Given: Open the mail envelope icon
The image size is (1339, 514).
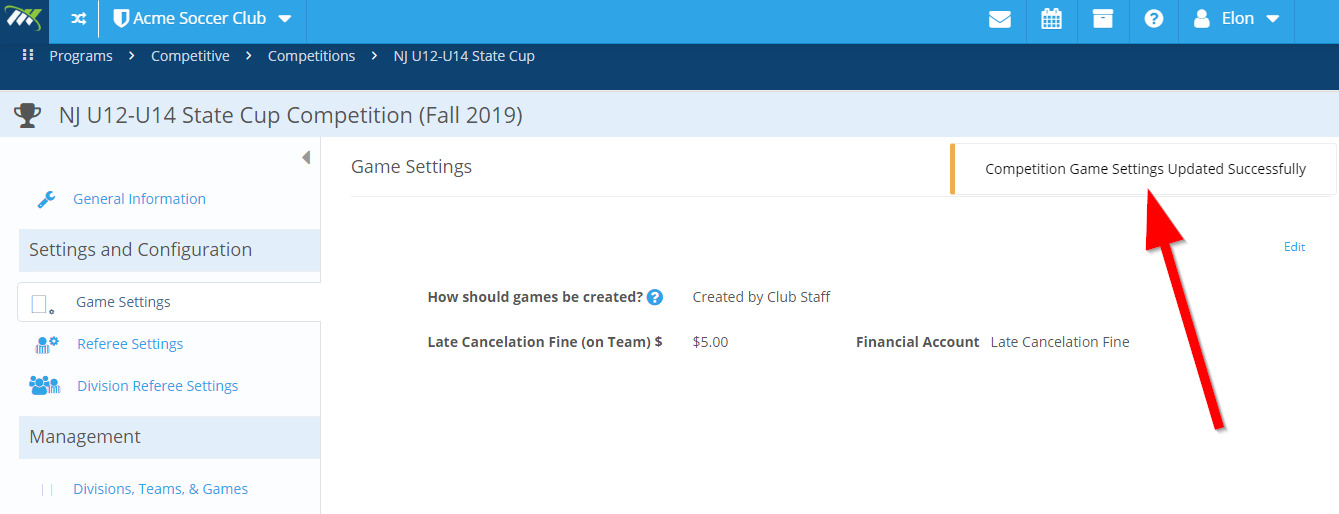Looking at the screenshot, I should coord(1000,19).
